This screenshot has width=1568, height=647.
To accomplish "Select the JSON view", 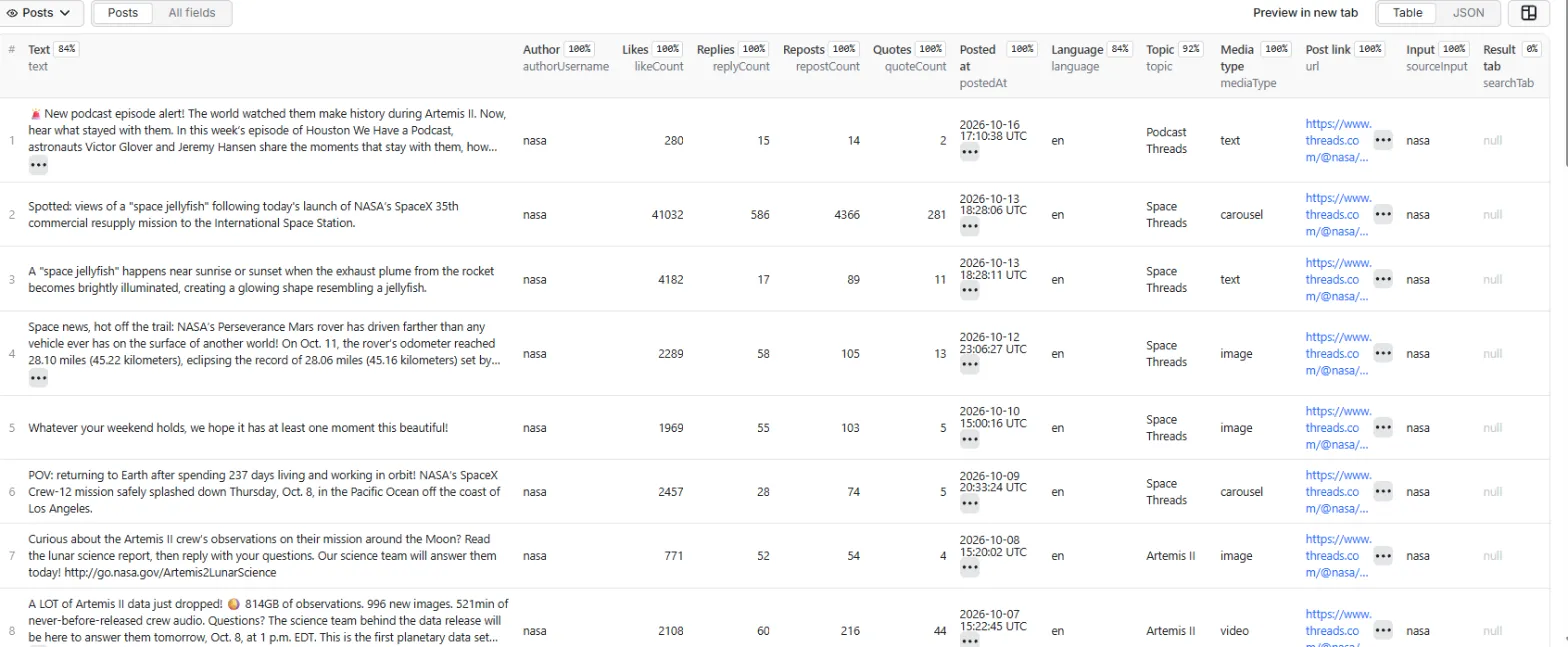I will click(x=1468, y=13).
